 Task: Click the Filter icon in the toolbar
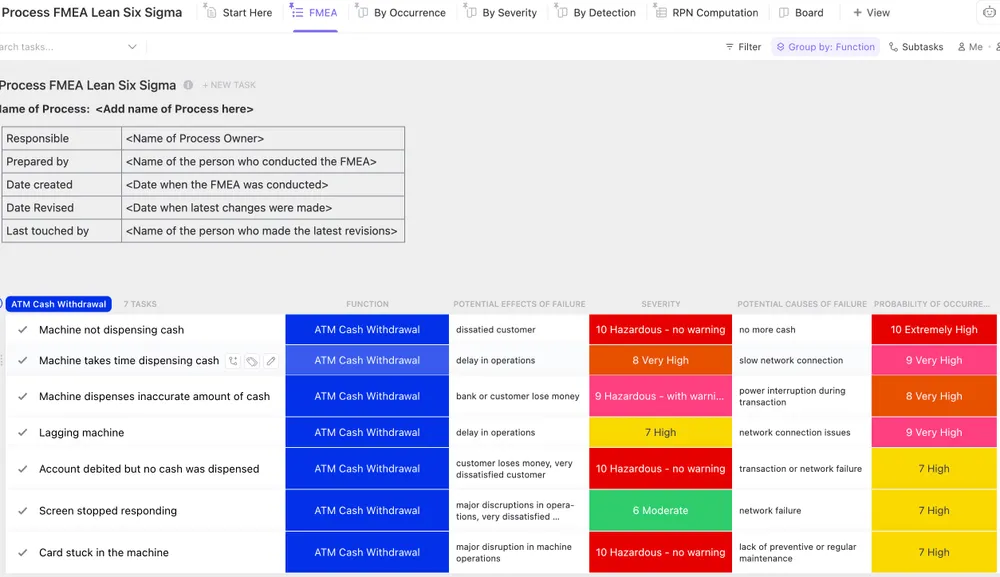point(744,47)
